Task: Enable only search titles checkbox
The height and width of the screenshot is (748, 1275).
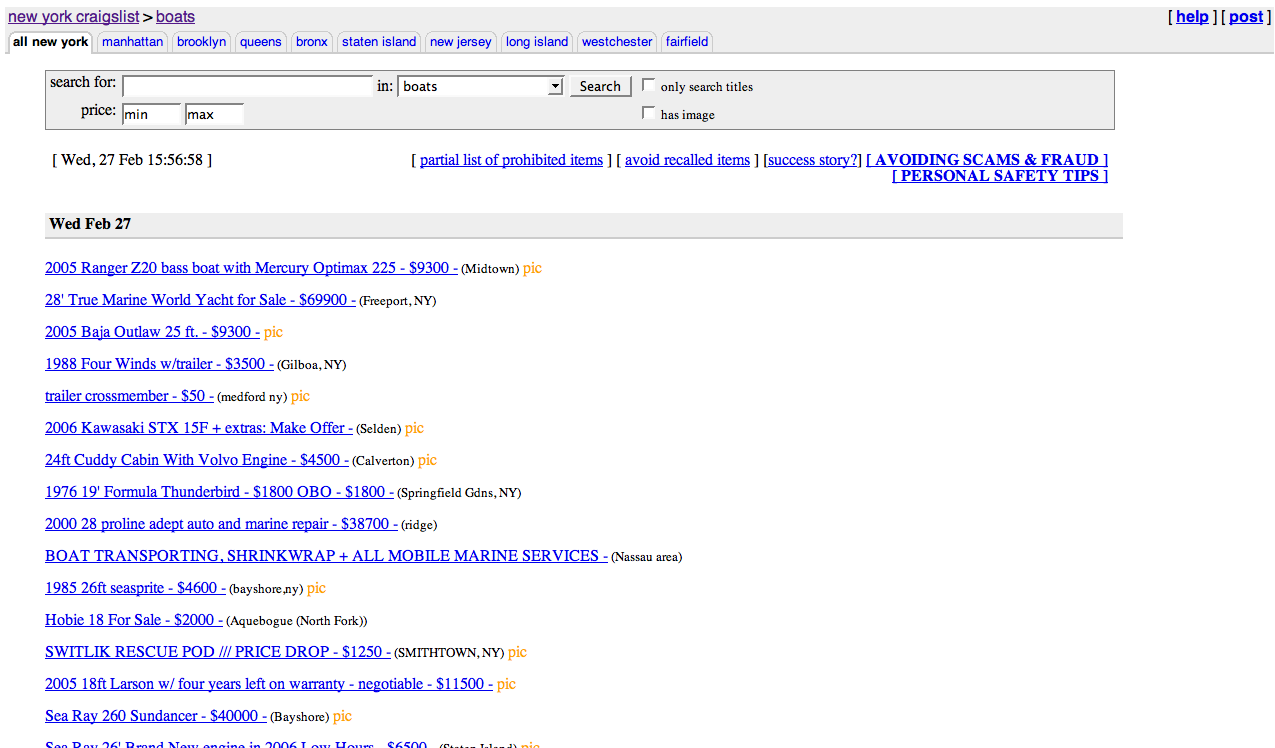Action: click(648, 85)
